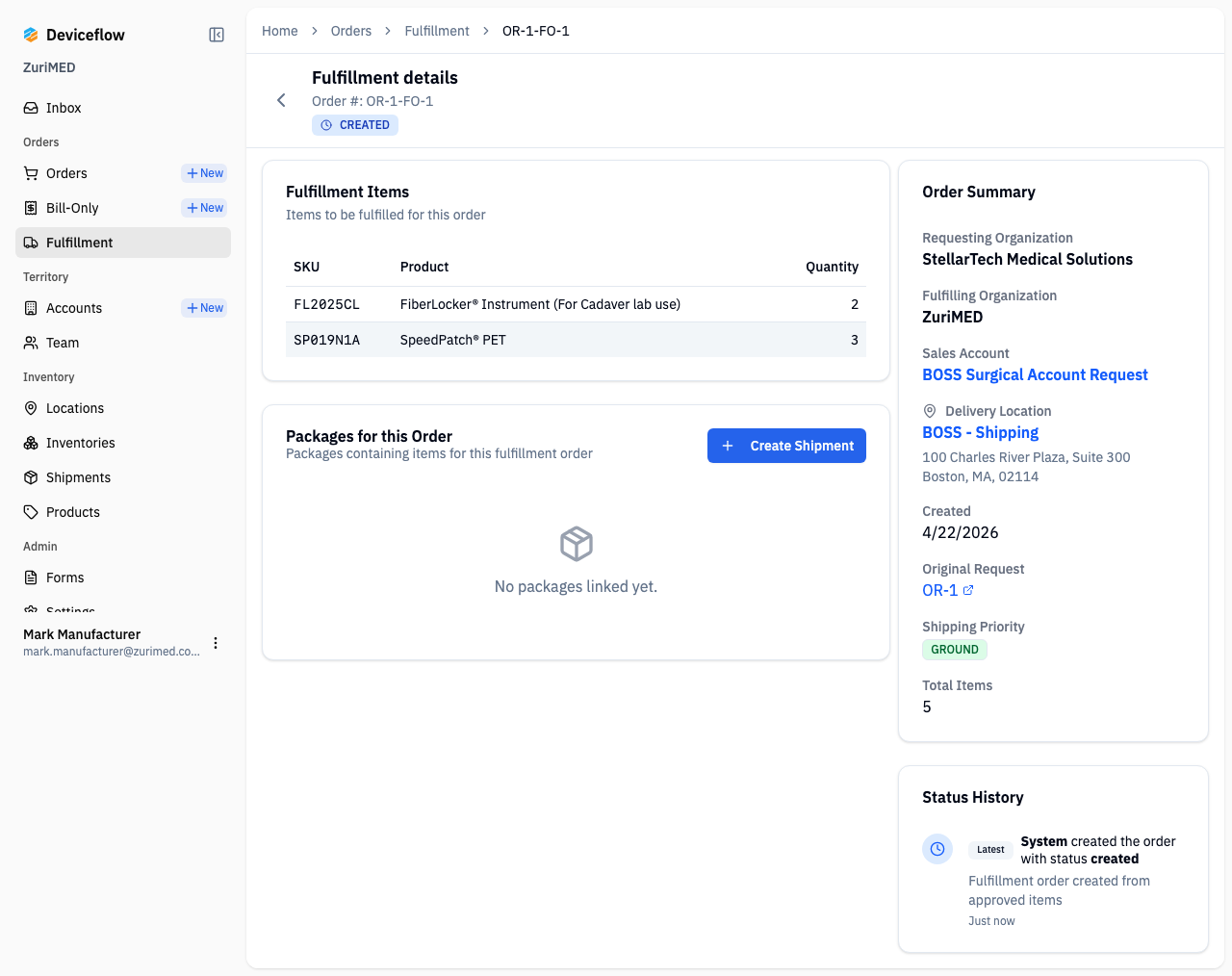Open OR-1 external link icon
Image resolution: width=1232 pixels, height=976 pixels.
(968, 590)
